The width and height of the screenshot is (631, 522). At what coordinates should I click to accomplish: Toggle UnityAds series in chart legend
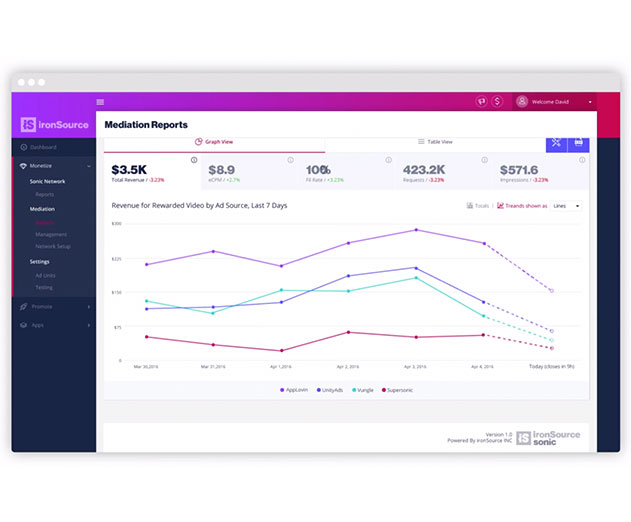pos(330,390)
